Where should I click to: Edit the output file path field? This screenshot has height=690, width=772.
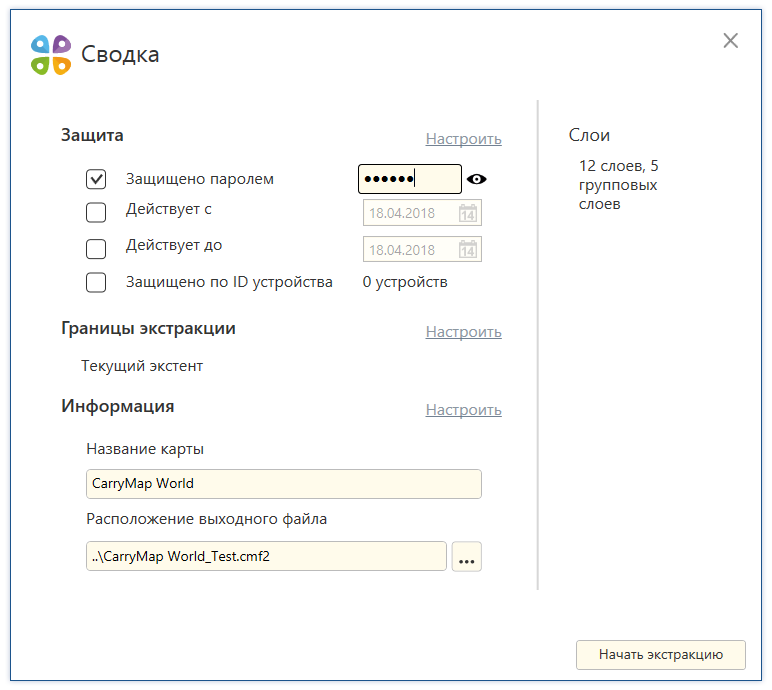[266, 557]
